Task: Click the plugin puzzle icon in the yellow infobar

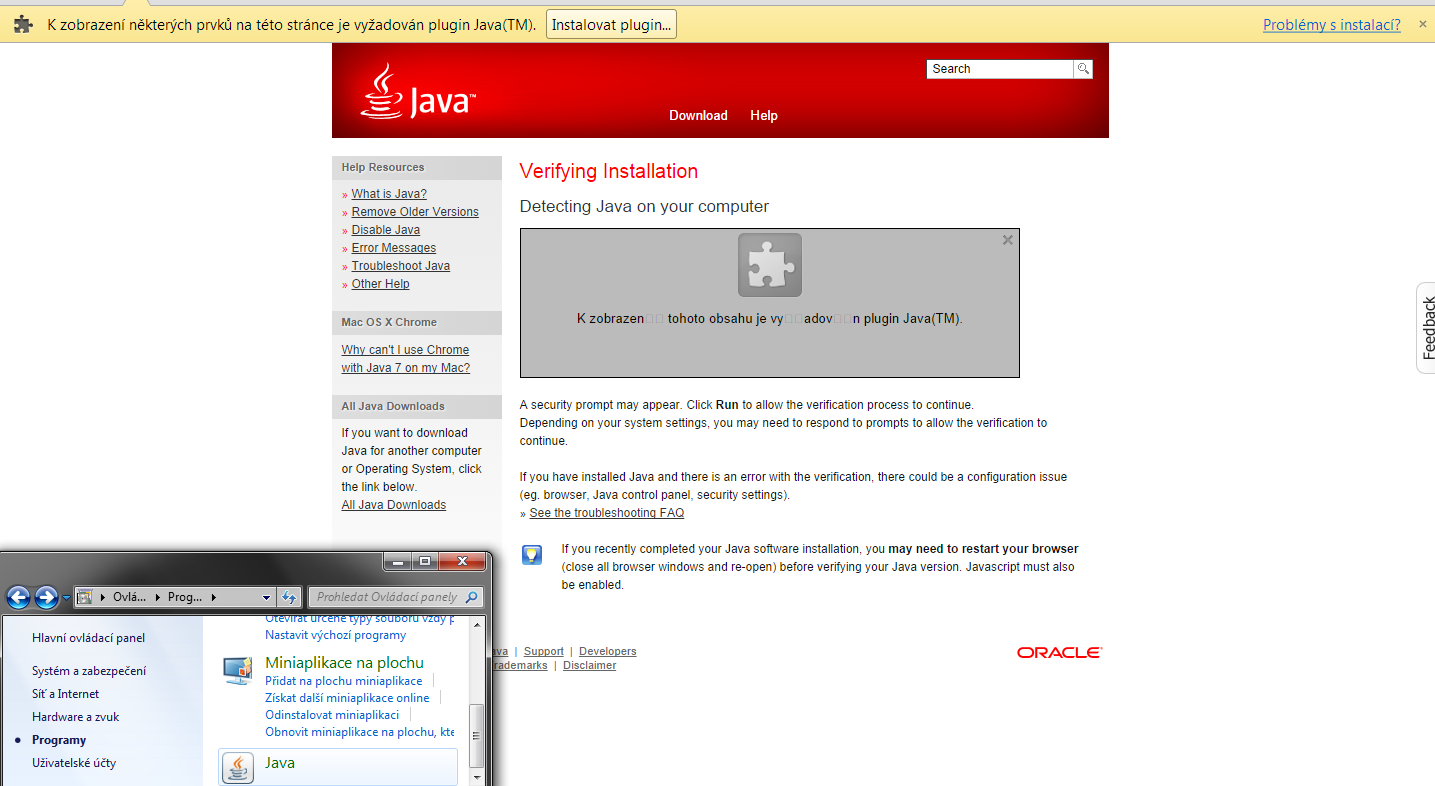Action: pos(23,25)
